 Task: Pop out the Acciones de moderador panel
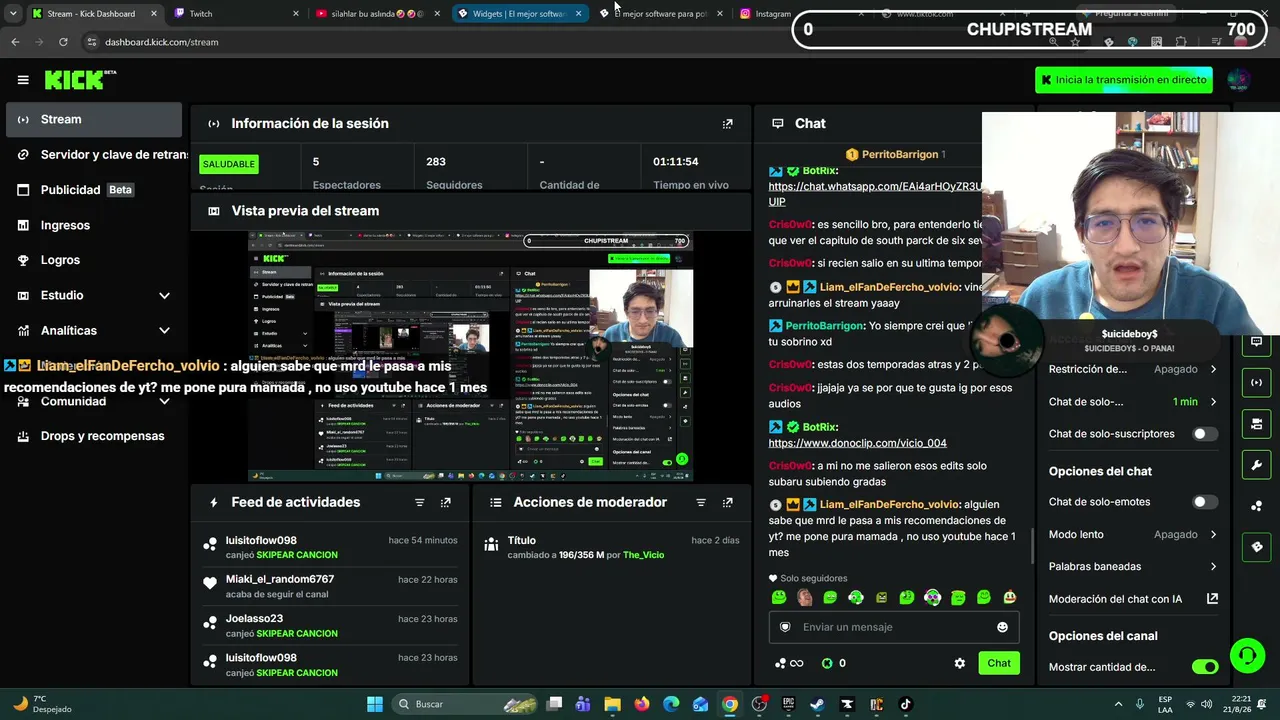coord(727,502)
